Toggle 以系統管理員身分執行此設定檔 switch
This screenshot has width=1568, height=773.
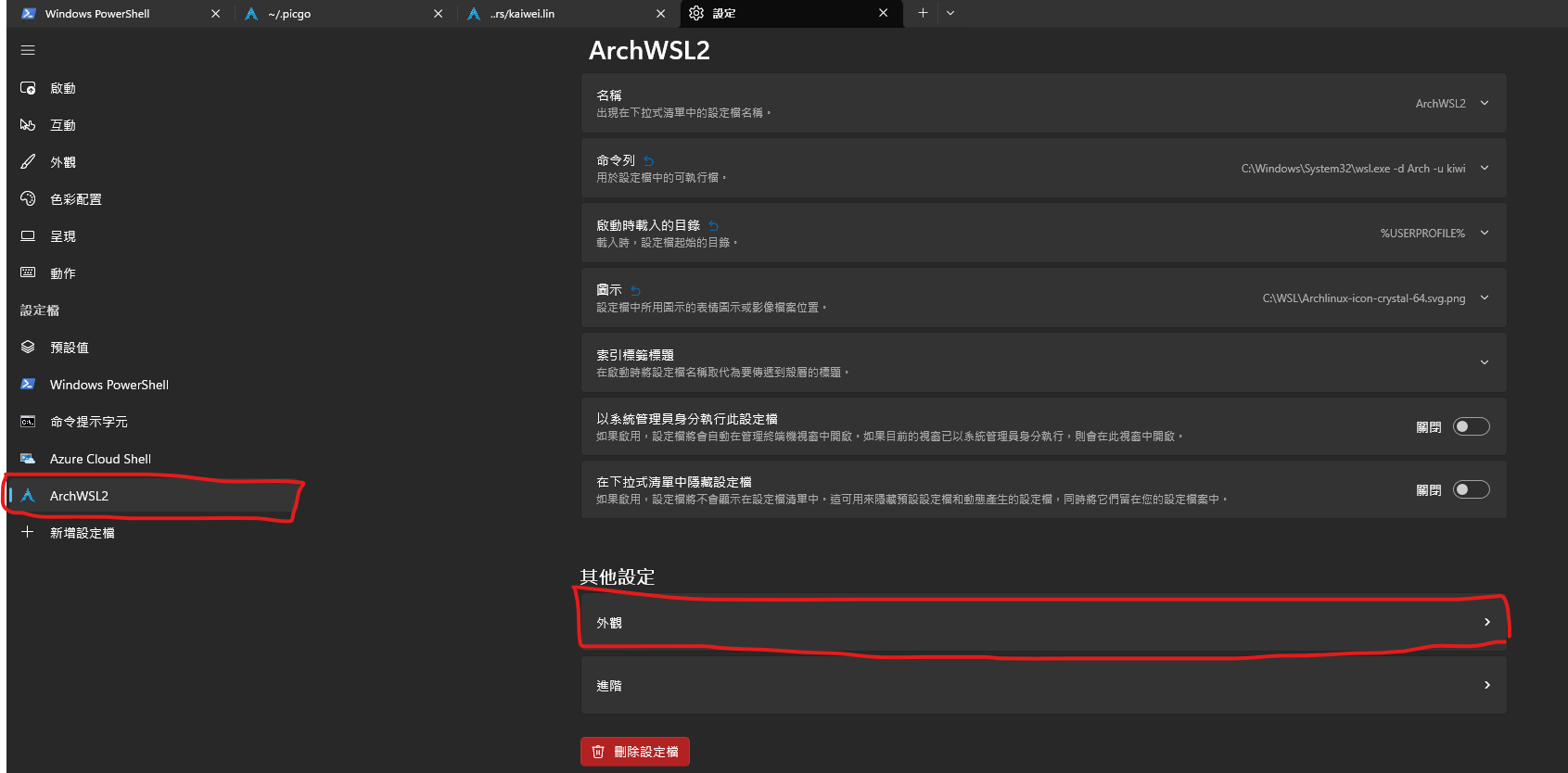[x=1471, y=426]
